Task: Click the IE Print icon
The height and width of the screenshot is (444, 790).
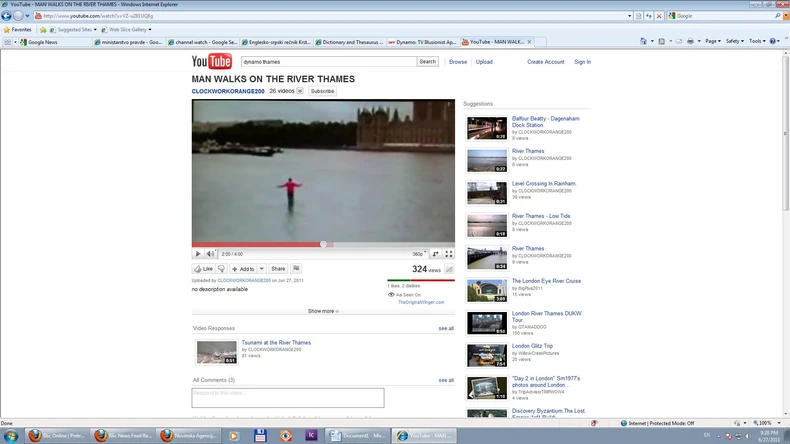Action: tap(690, 41)
